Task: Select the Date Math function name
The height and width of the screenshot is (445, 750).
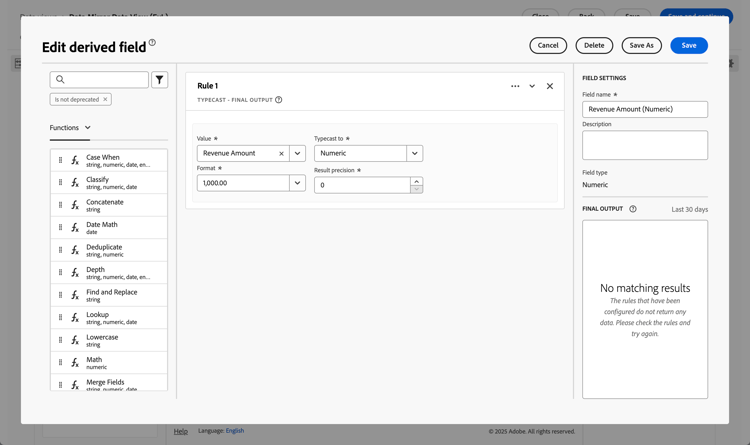Action: click(x=102, y=224)
